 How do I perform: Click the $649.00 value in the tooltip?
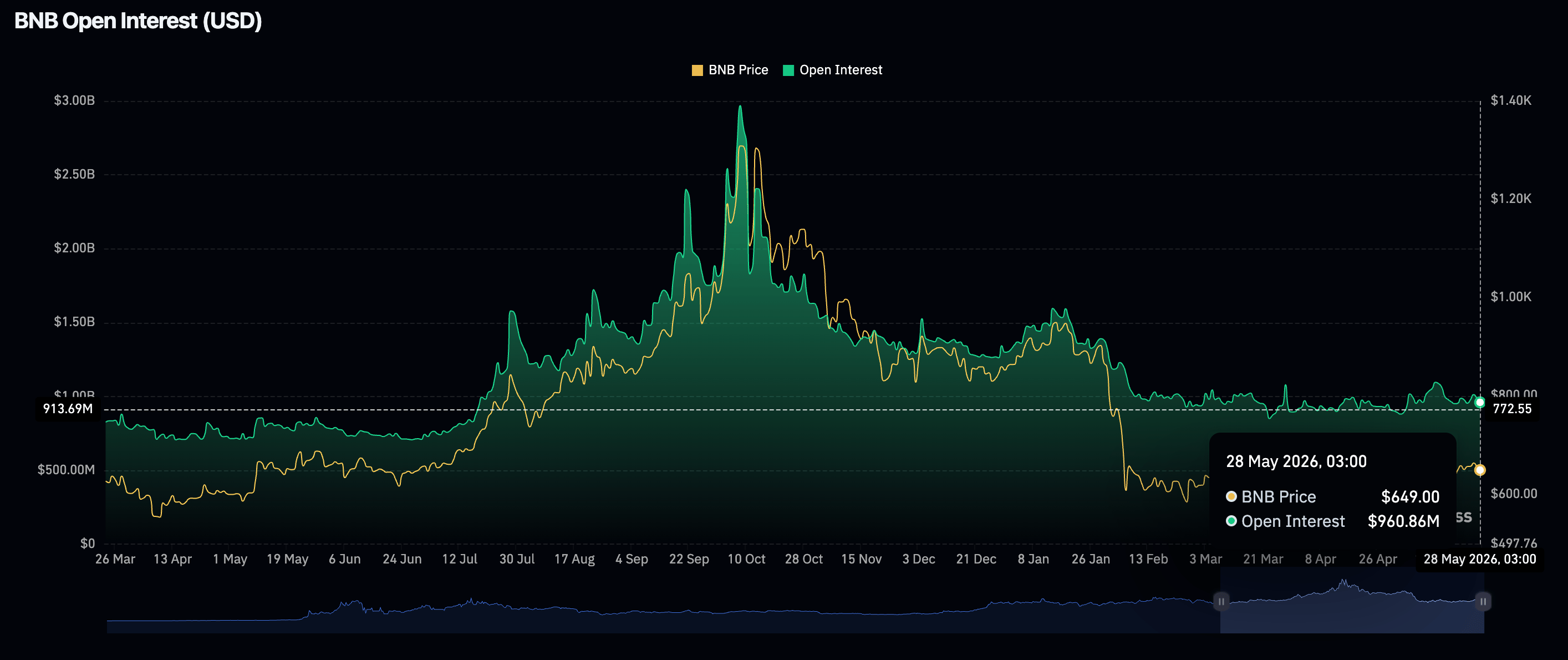click(x=1410, y=497)
